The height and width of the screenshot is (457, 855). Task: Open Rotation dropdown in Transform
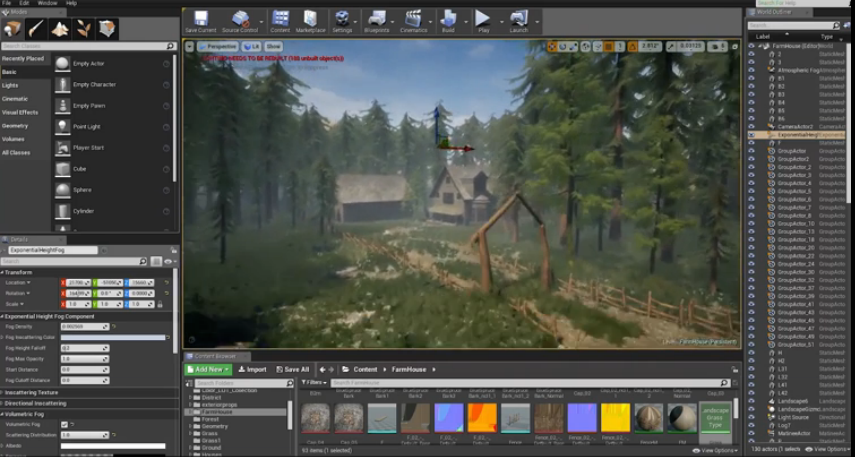[18, 293]
